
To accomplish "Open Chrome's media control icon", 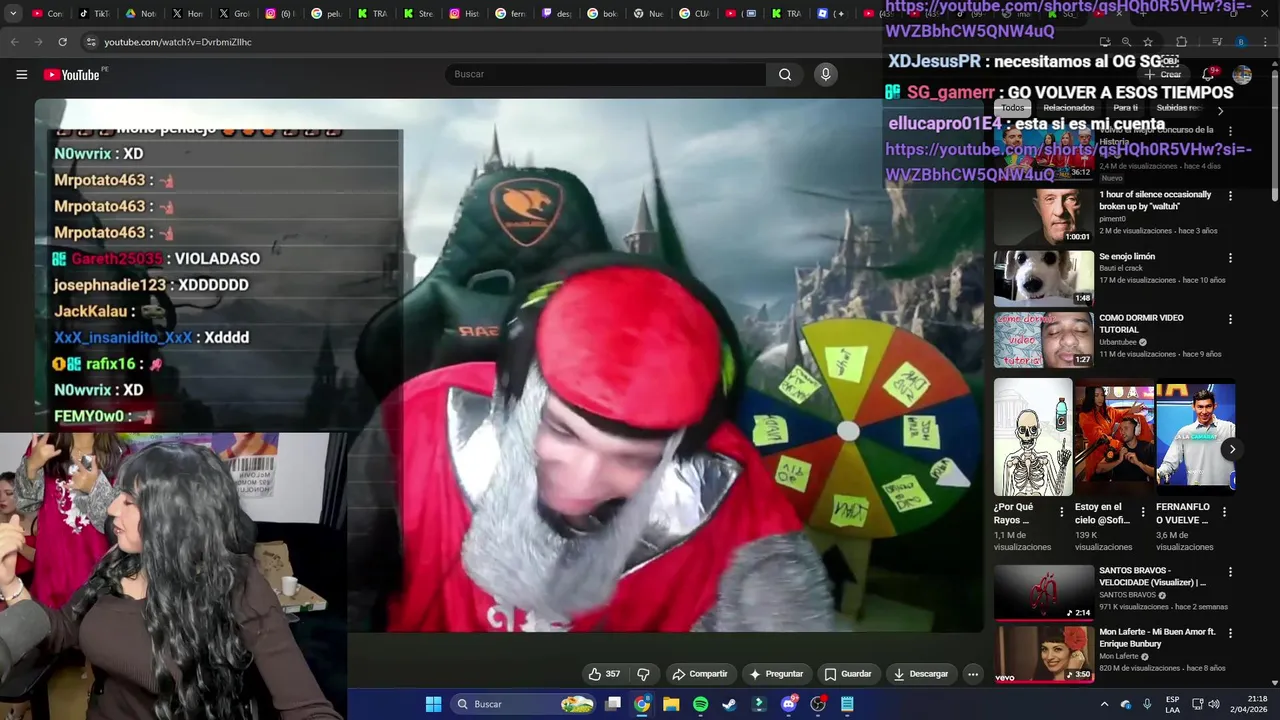I will pos(1217,42).
